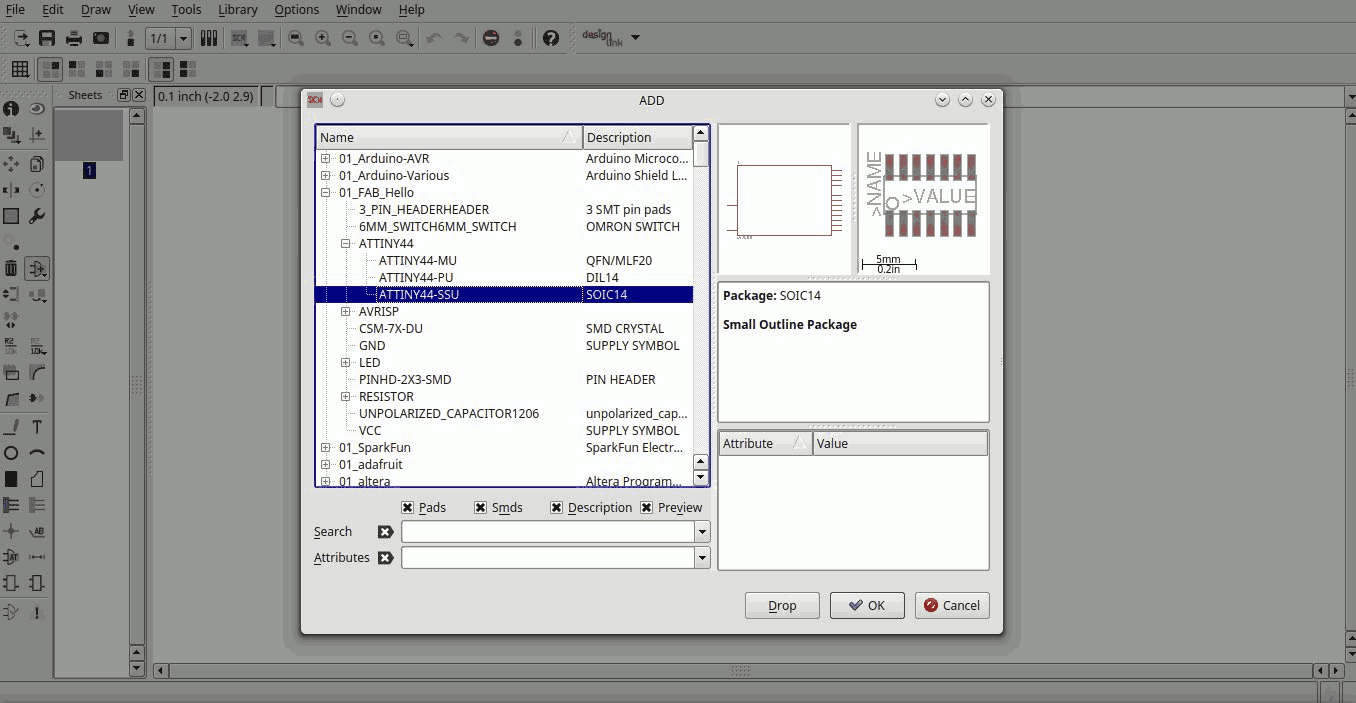Open the Tools menu
The width and height of the screenshot is (1356, 703).
(x=186, y=10)
